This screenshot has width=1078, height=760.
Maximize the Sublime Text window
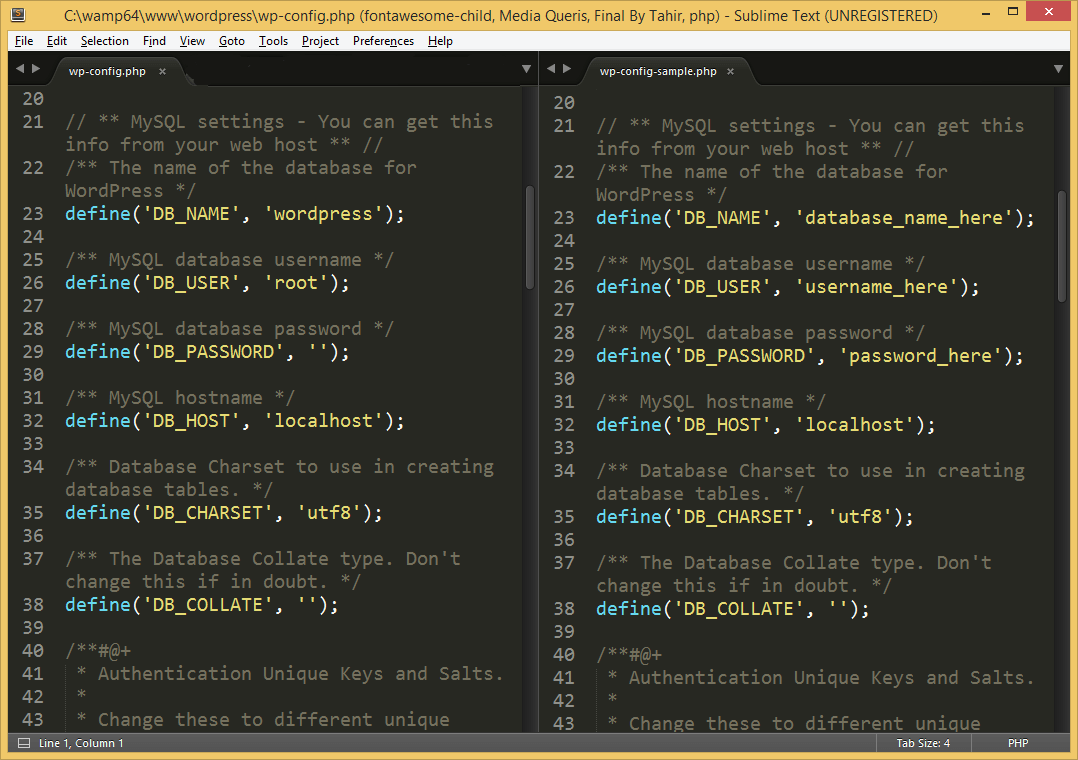coord(1013,12)
